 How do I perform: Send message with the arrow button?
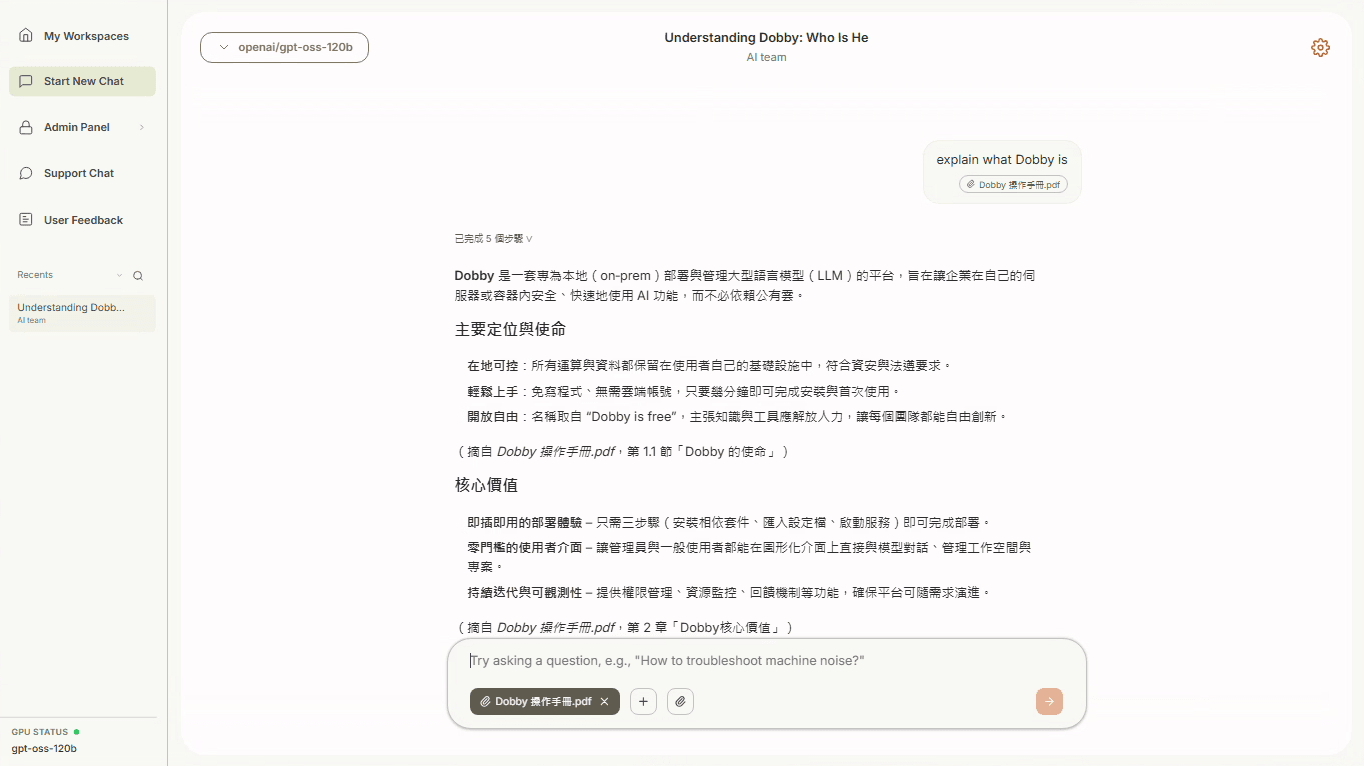(1049, 702)
